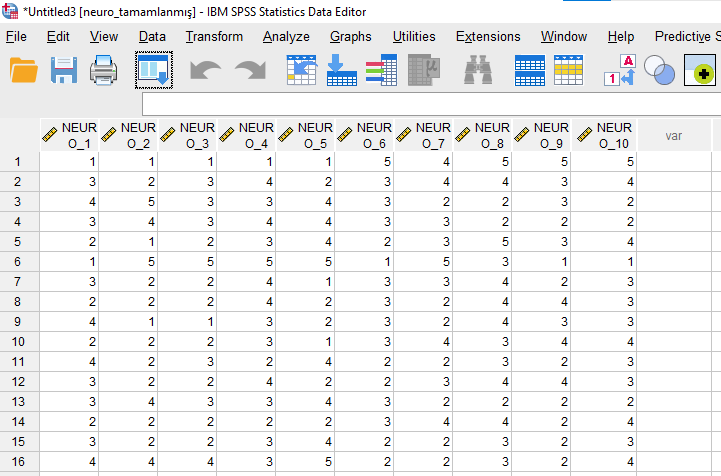721x476 pixels.
Task: Click the Insert cases icon
Action: point(530,70)
